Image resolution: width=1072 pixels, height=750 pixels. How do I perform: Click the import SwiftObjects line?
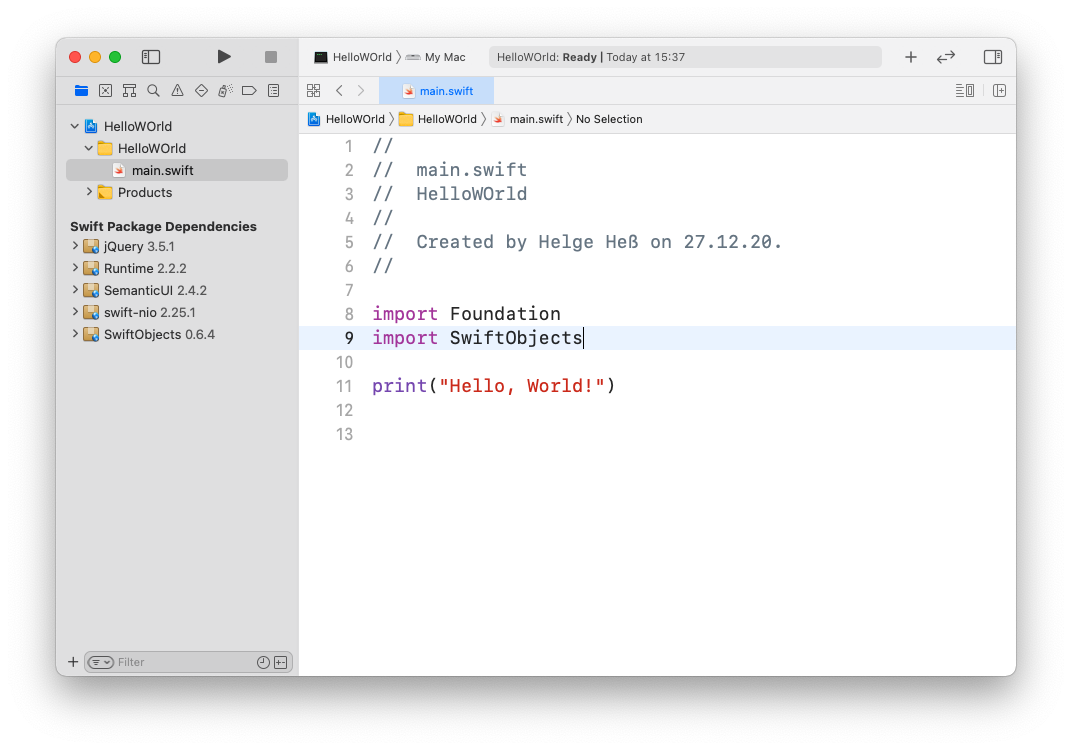477,338
